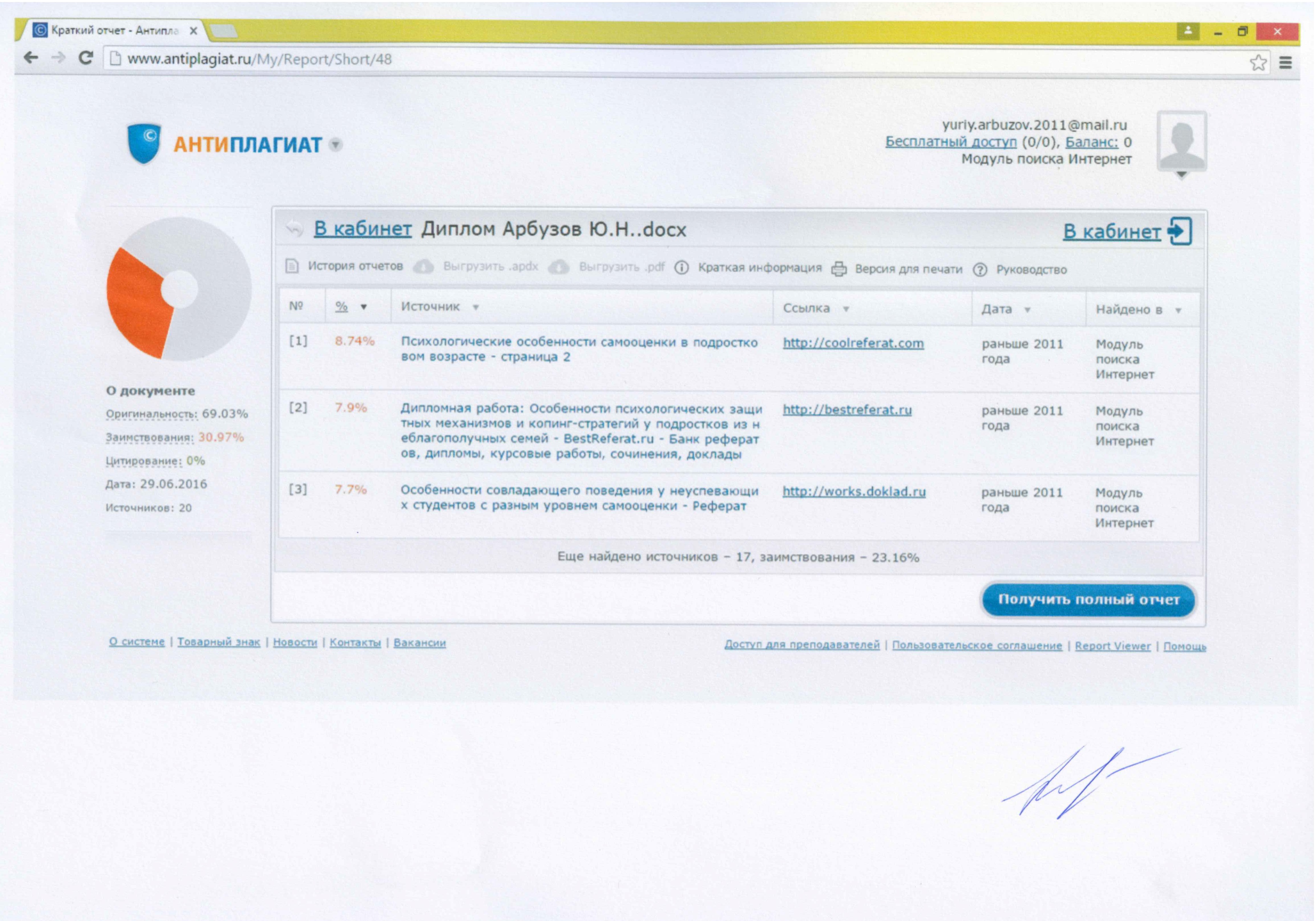This screenshot has height=921, width=1316.
Task: Bookmark the page with the star icon
Action: coord(1258,62)
